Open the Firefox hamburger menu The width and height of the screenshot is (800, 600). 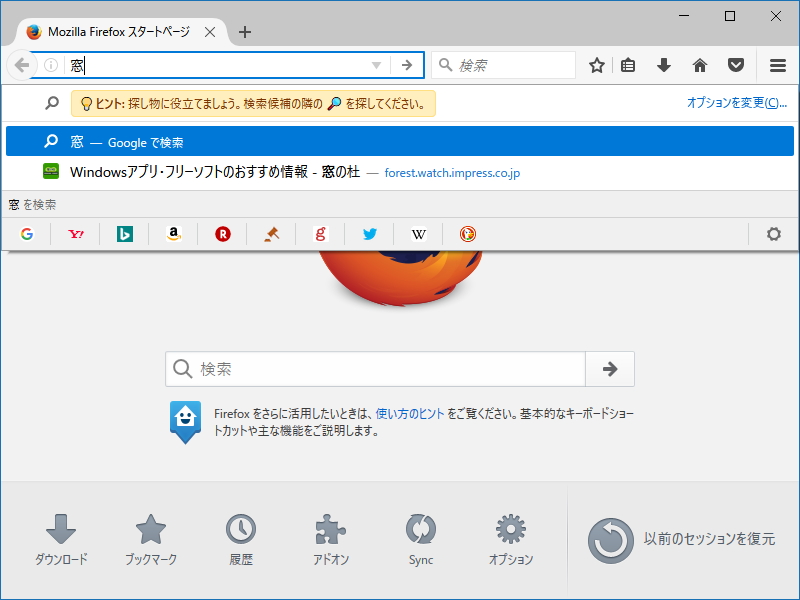pos(777,64)
